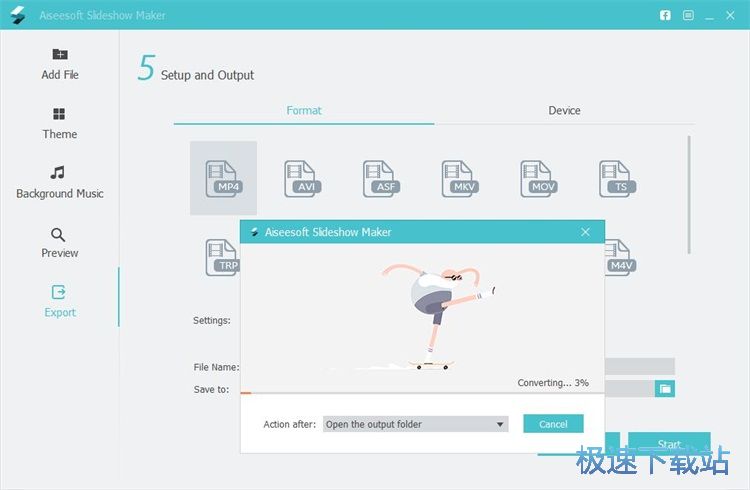Close the conversion progress dialog
Screen dimensions: 750x490
click(x=585, y=232)
